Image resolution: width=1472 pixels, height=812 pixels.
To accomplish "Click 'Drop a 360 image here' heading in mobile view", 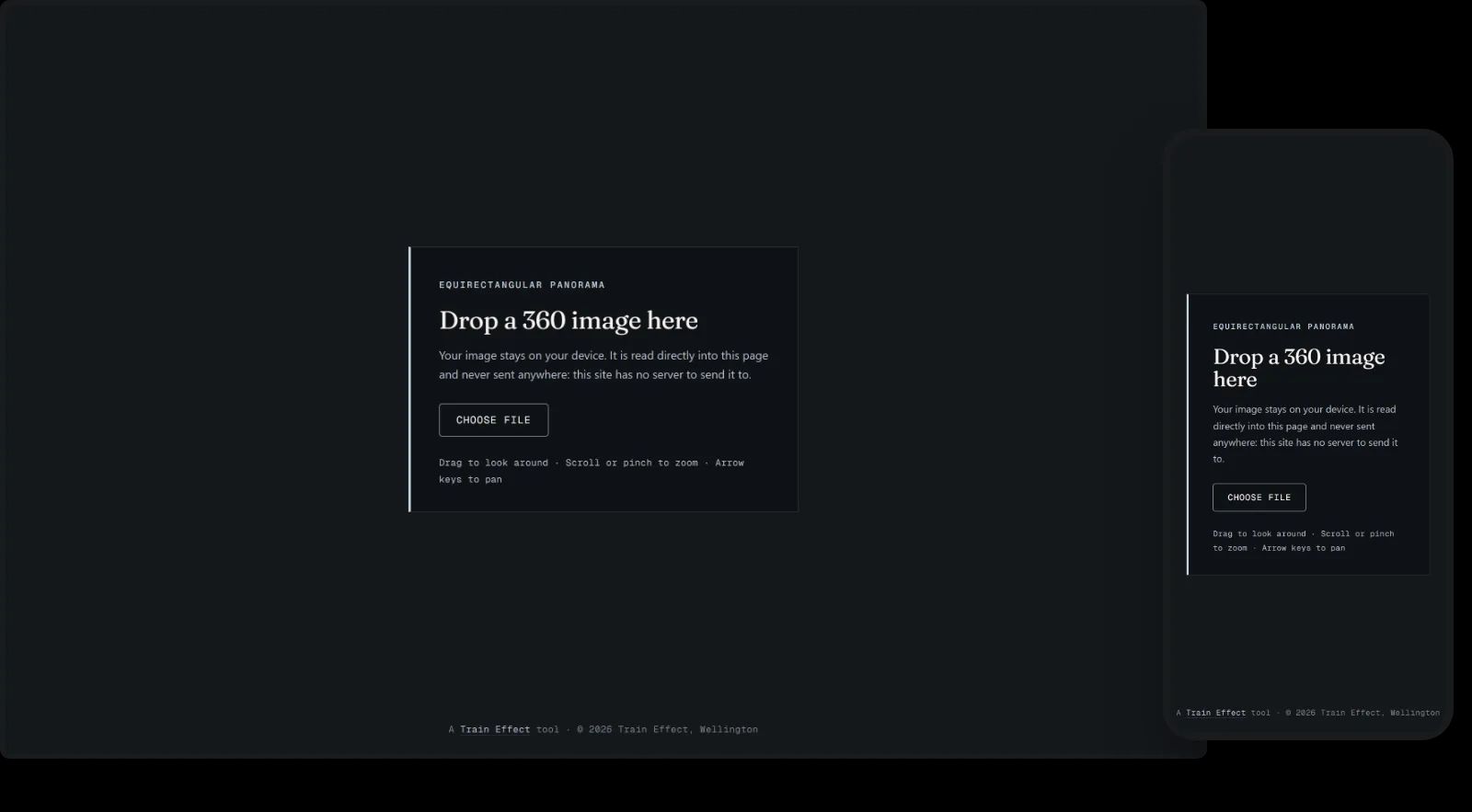I will click(1298, 368).
